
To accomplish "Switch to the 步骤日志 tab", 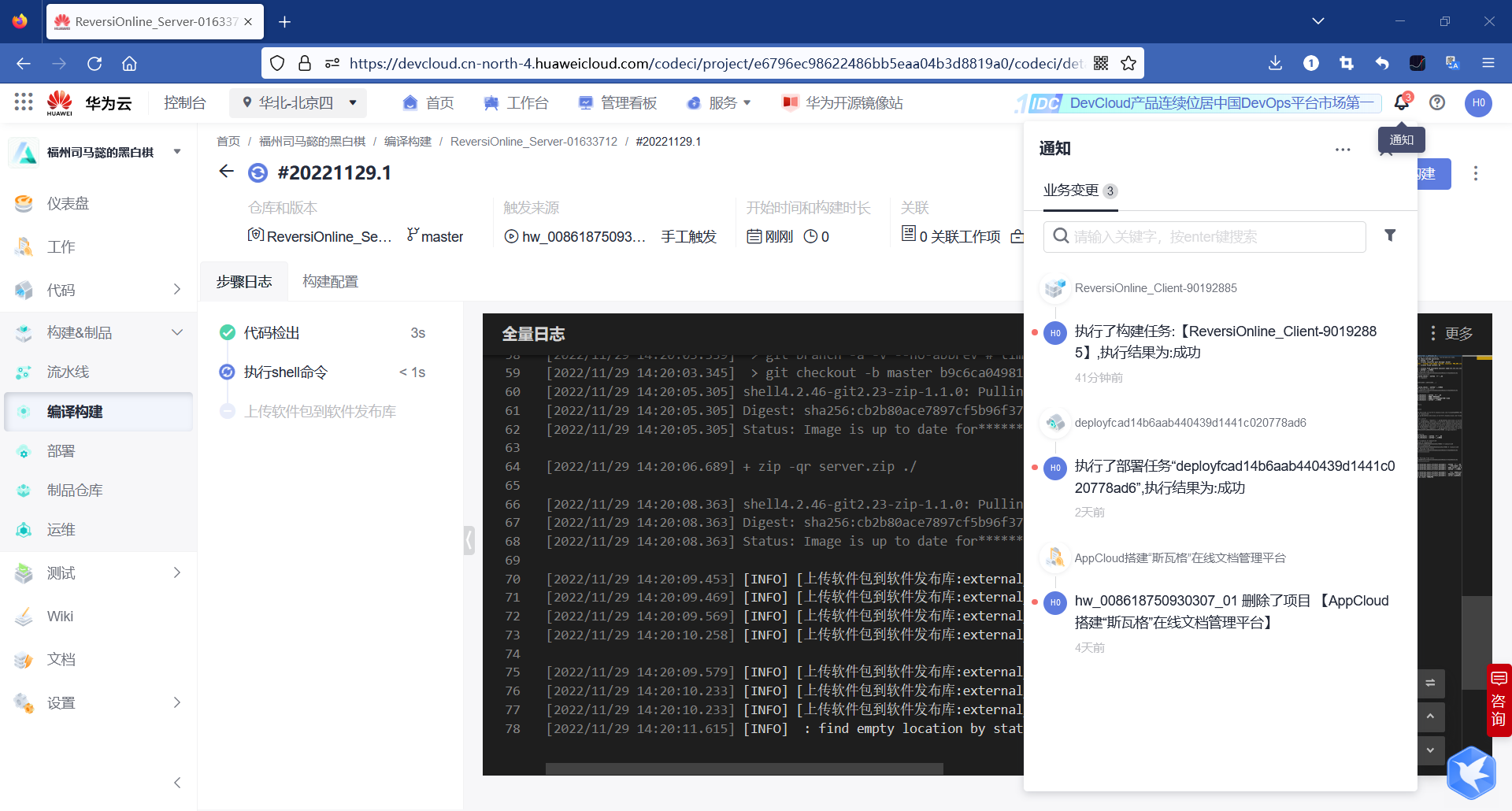I will click(x=244, y=281).
